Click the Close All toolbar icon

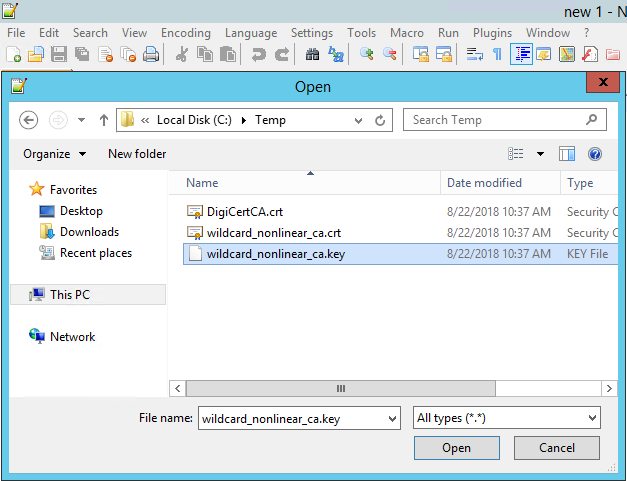click(128, 54)
